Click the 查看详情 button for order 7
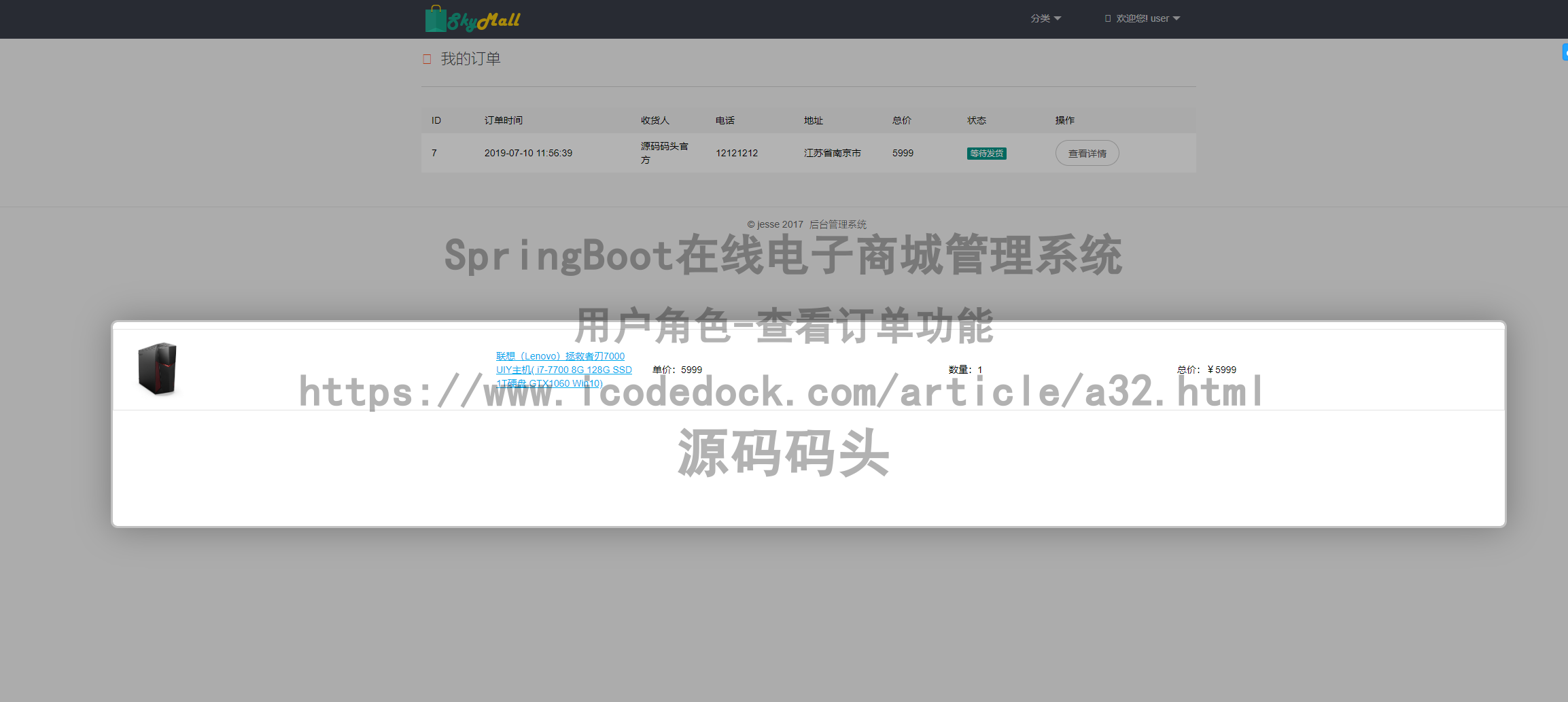 click(1087, 153)
